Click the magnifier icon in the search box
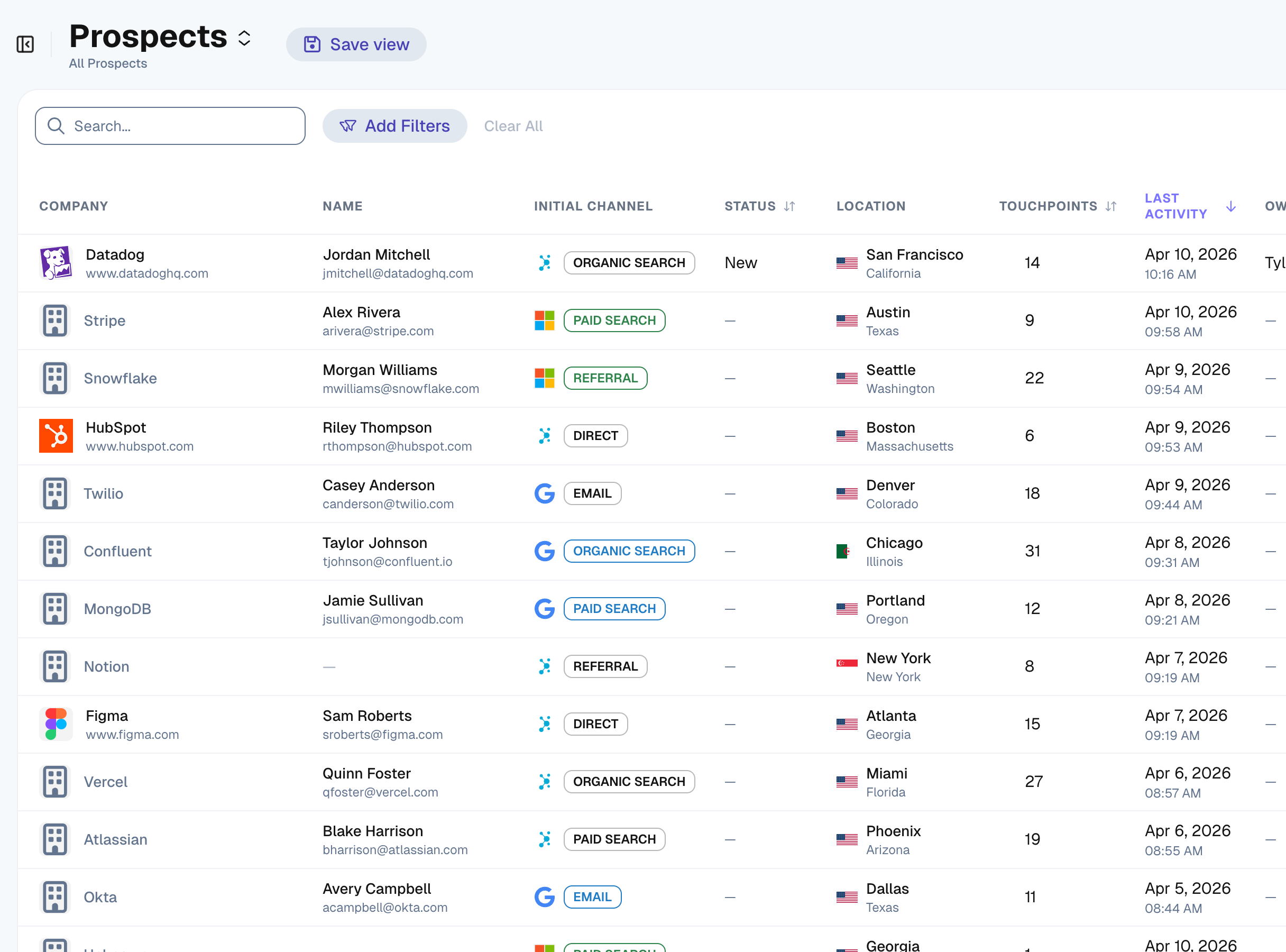This screenshot has width=1286, height=952. [x=56, y=126]
